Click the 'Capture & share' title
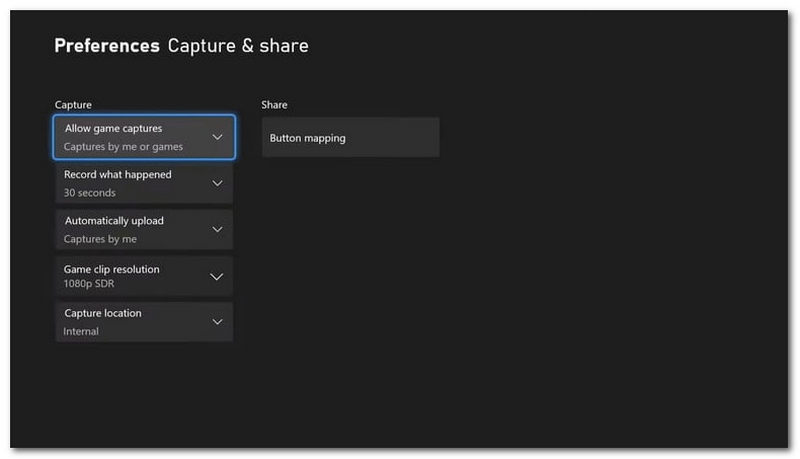Image resolution: width=800 pixels, height=459 pixels. click(238, 46)
